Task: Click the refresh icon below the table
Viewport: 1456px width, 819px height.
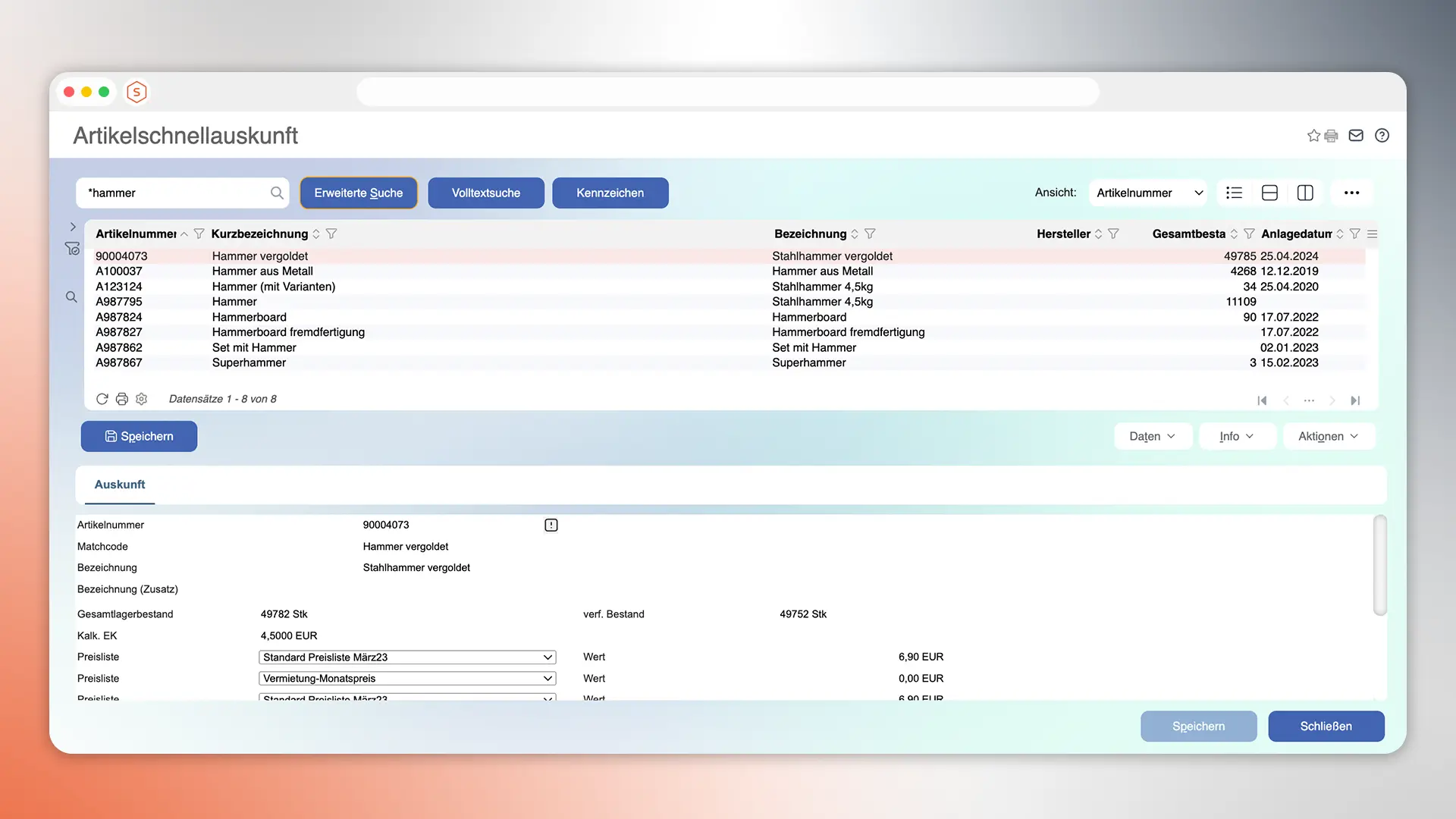Action: [x=102, y=399]
